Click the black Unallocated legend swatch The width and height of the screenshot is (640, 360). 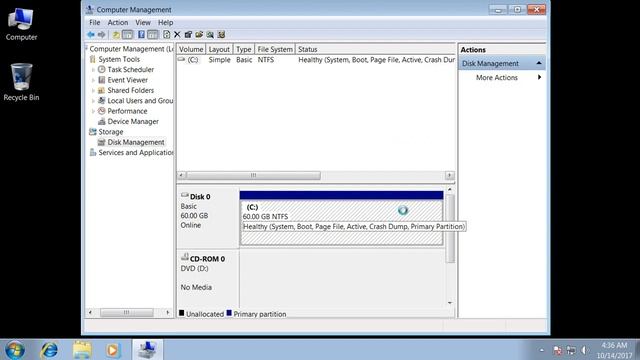click(x=182, y=313)
